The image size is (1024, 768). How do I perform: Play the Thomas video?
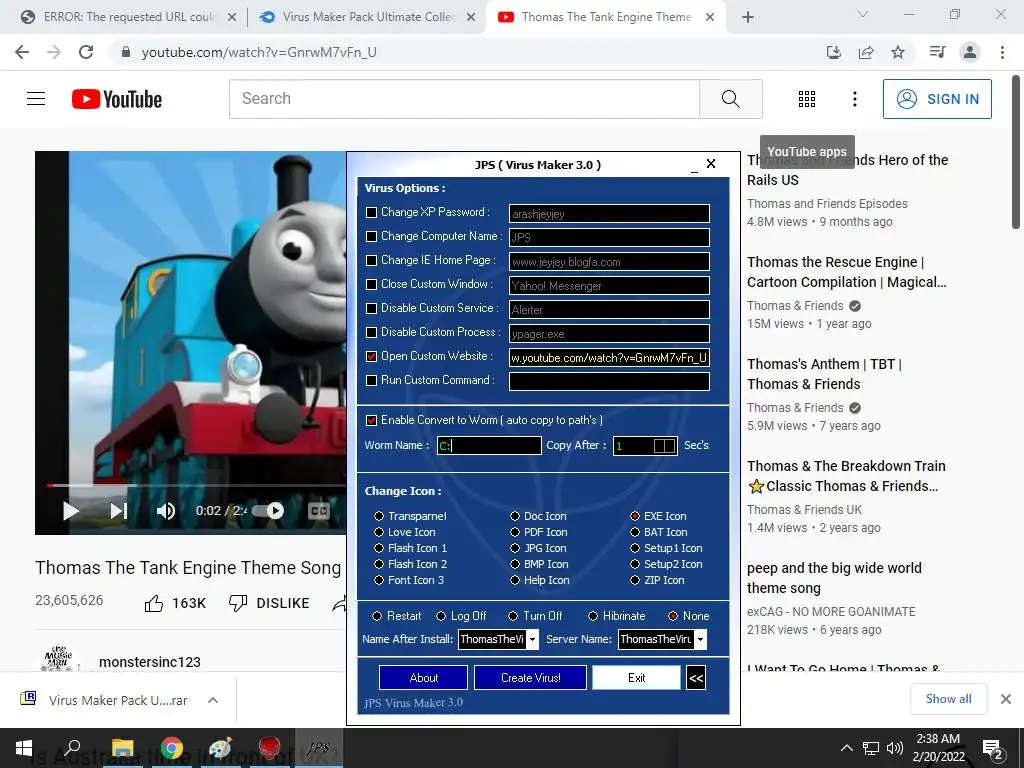[70, 511]
